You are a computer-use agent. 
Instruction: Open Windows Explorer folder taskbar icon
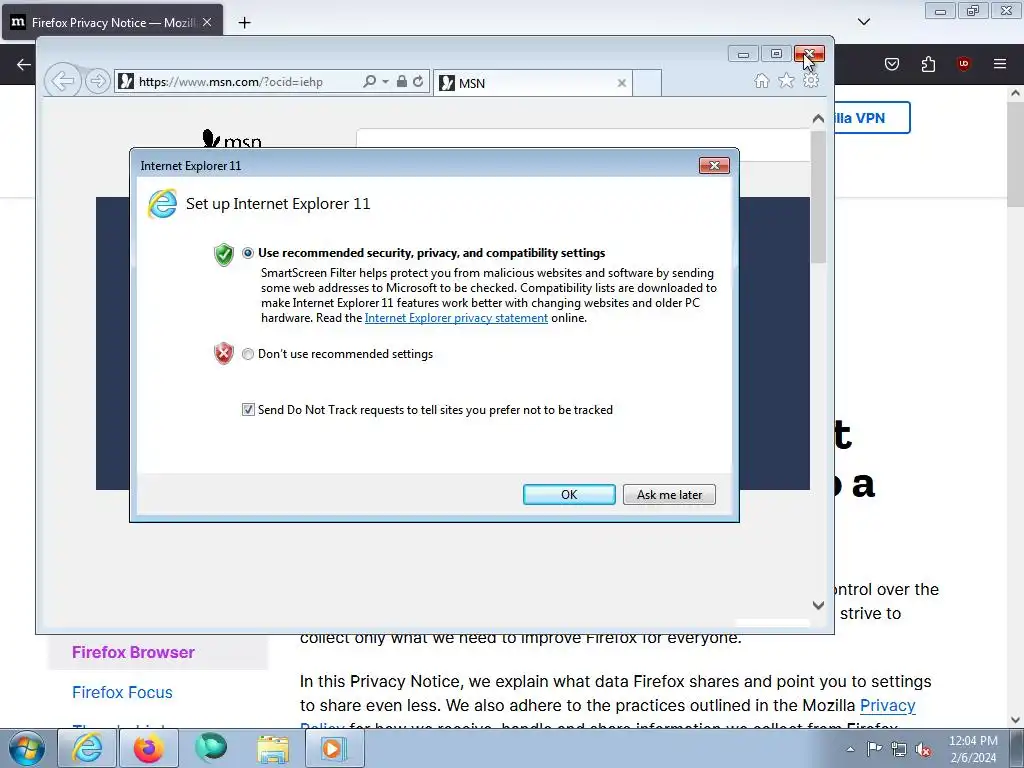[272, 748]
